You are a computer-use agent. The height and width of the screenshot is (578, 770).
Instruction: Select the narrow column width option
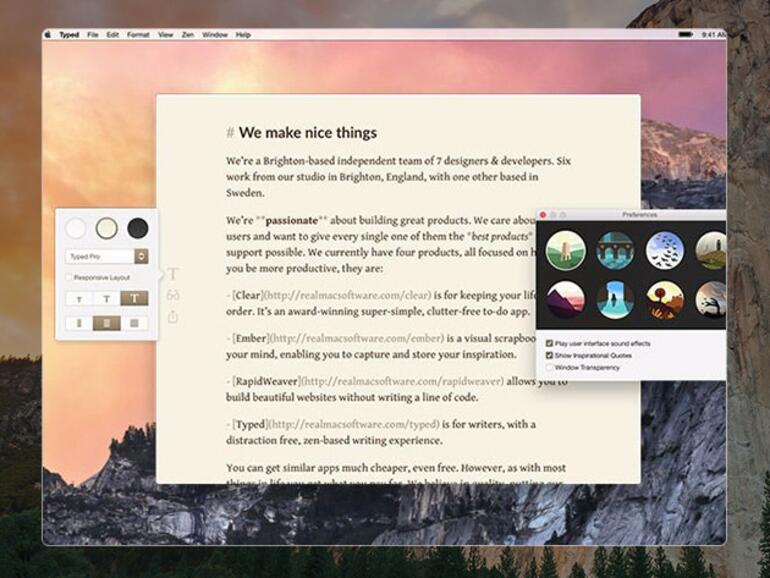79,323
